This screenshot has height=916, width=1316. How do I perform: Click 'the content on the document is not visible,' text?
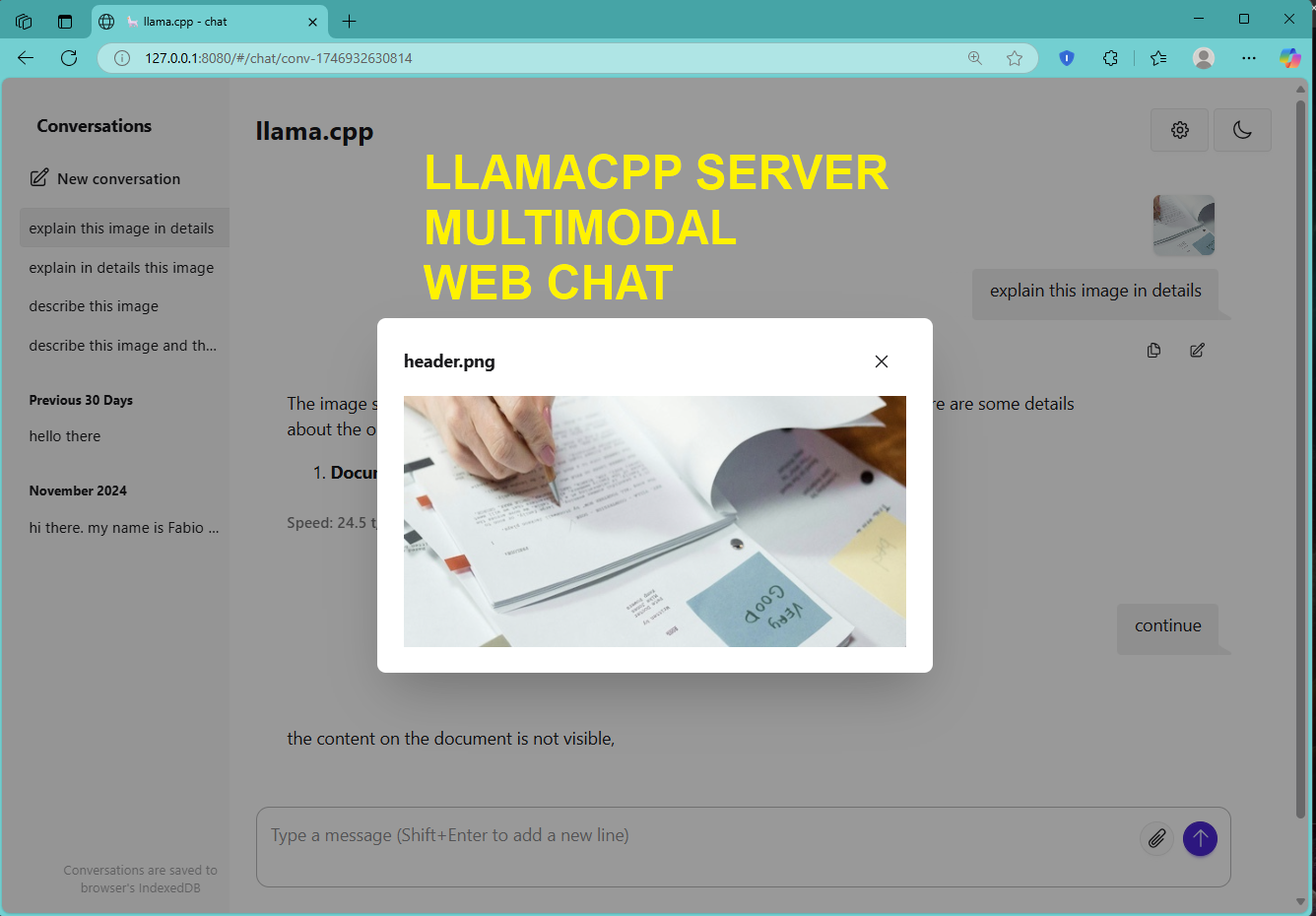(451, 739)
